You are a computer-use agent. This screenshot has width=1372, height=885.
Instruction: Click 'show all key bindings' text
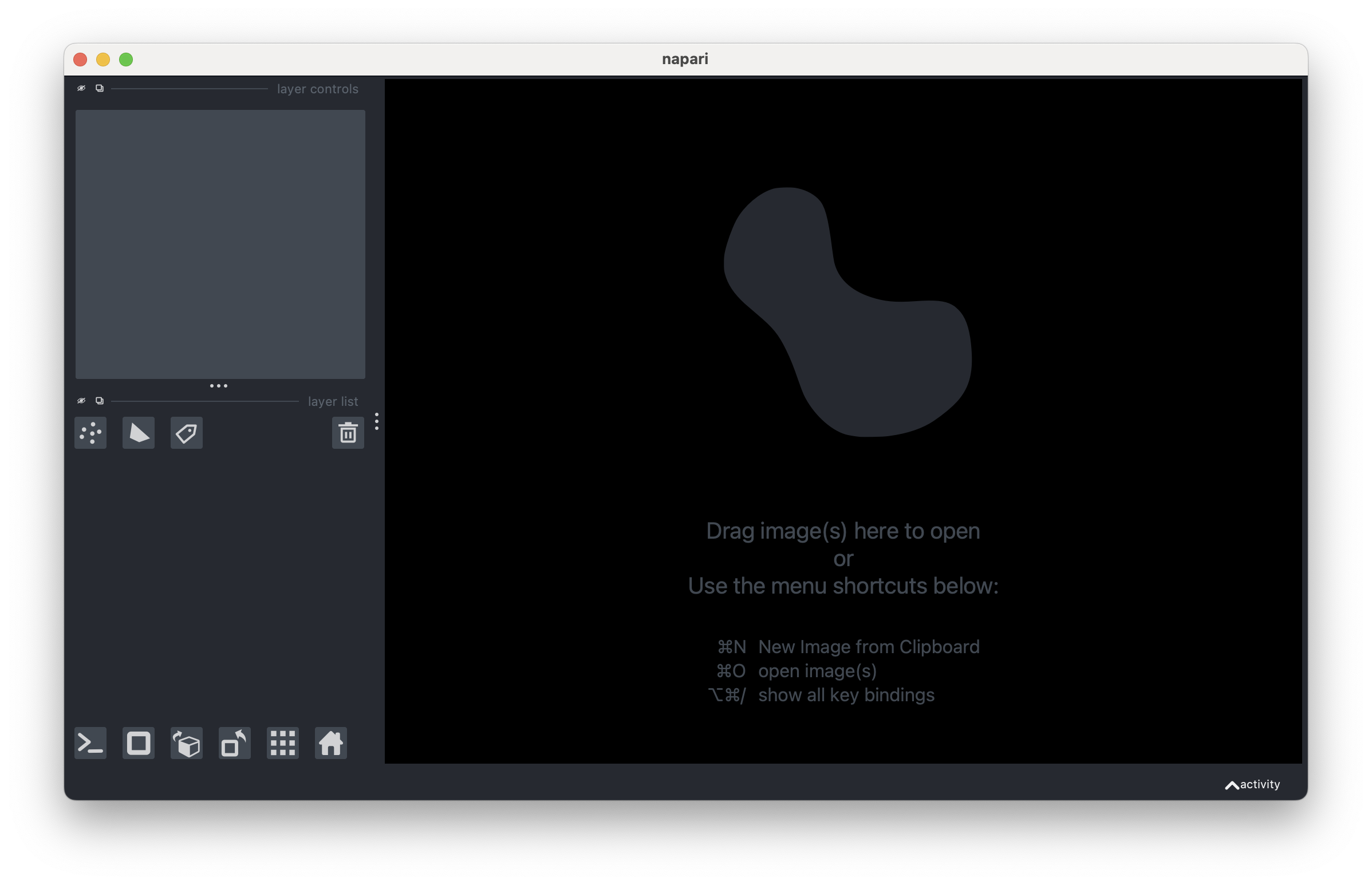tap(846, 696)
